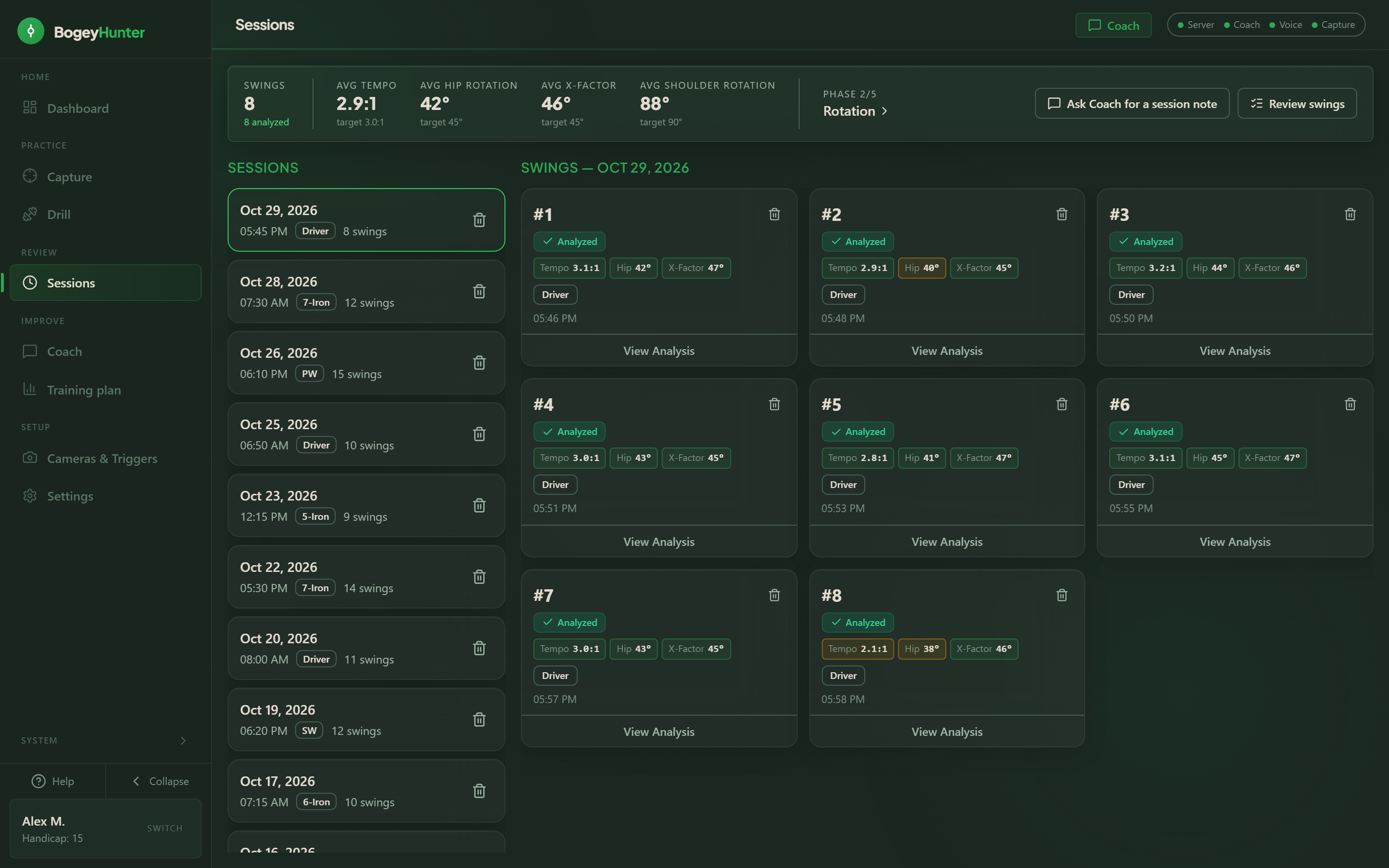Click X-Factor 46° tag on swing #3
This screenshot has height=868, width=1389.
(x=1272, y=268)
